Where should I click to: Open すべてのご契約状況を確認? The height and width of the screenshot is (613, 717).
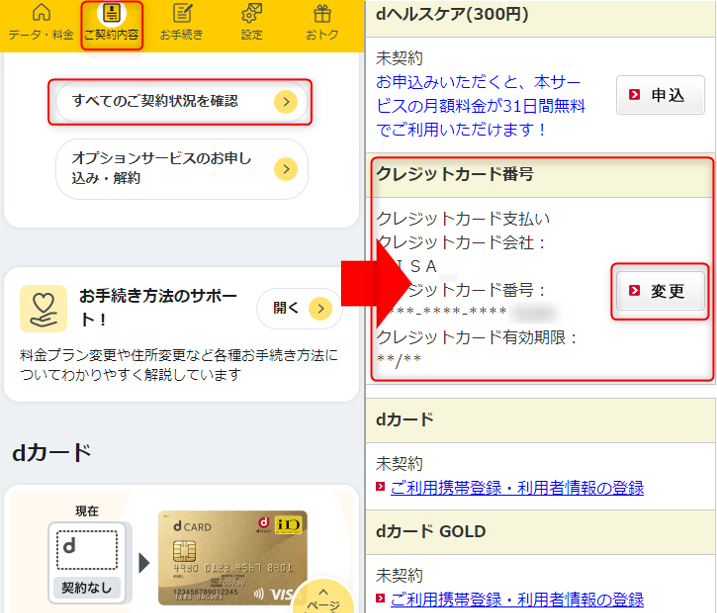pos(182,101)
